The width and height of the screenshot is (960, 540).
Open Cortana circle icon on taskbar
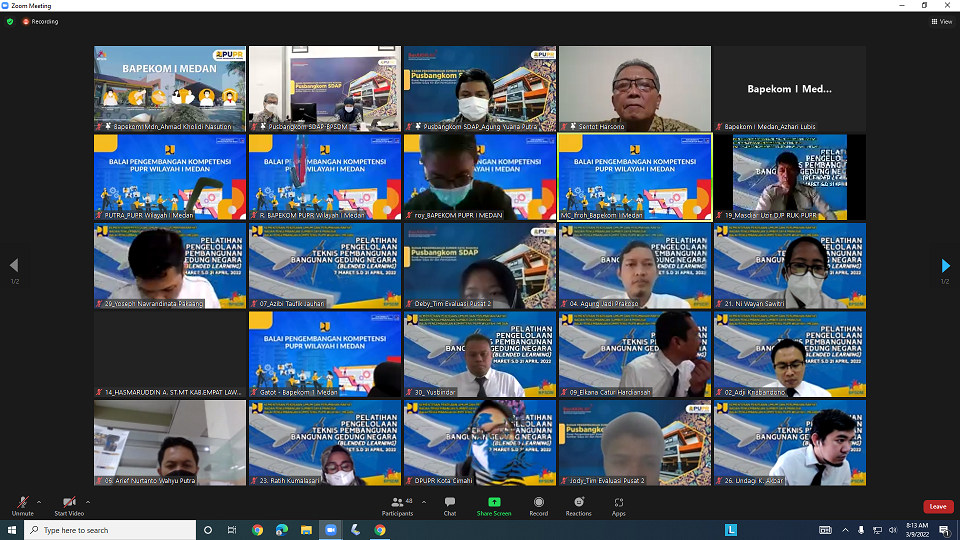tap(208, 530)
